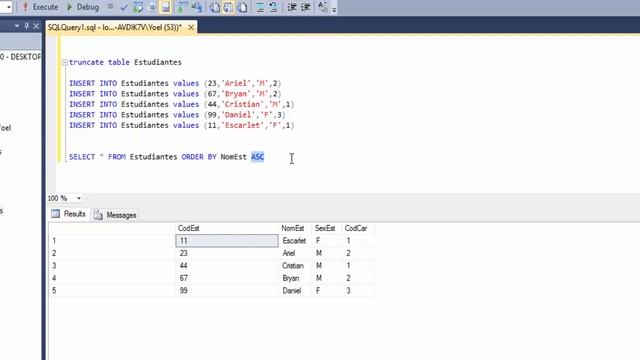The height and width of the screenshot is (360, 640).
Task: Specify Values for Template Parameters icon
Action: click(322, 7)
